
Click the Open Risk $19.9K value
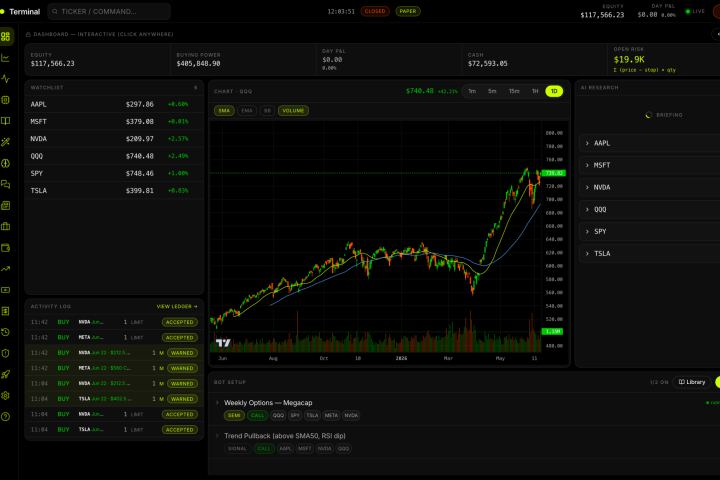[x=629, y=59]
